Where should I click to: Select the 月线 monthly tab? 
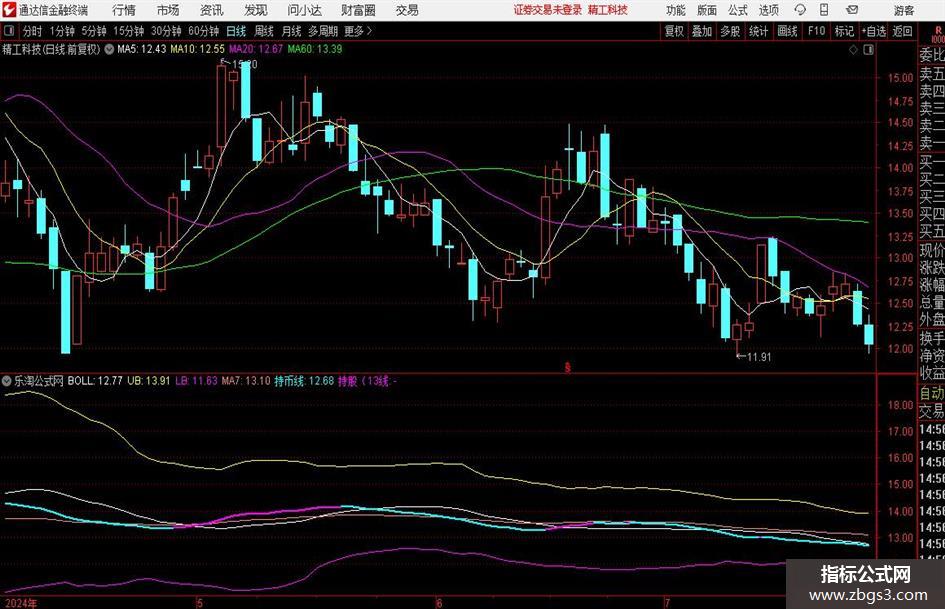[x=292, y=31]
